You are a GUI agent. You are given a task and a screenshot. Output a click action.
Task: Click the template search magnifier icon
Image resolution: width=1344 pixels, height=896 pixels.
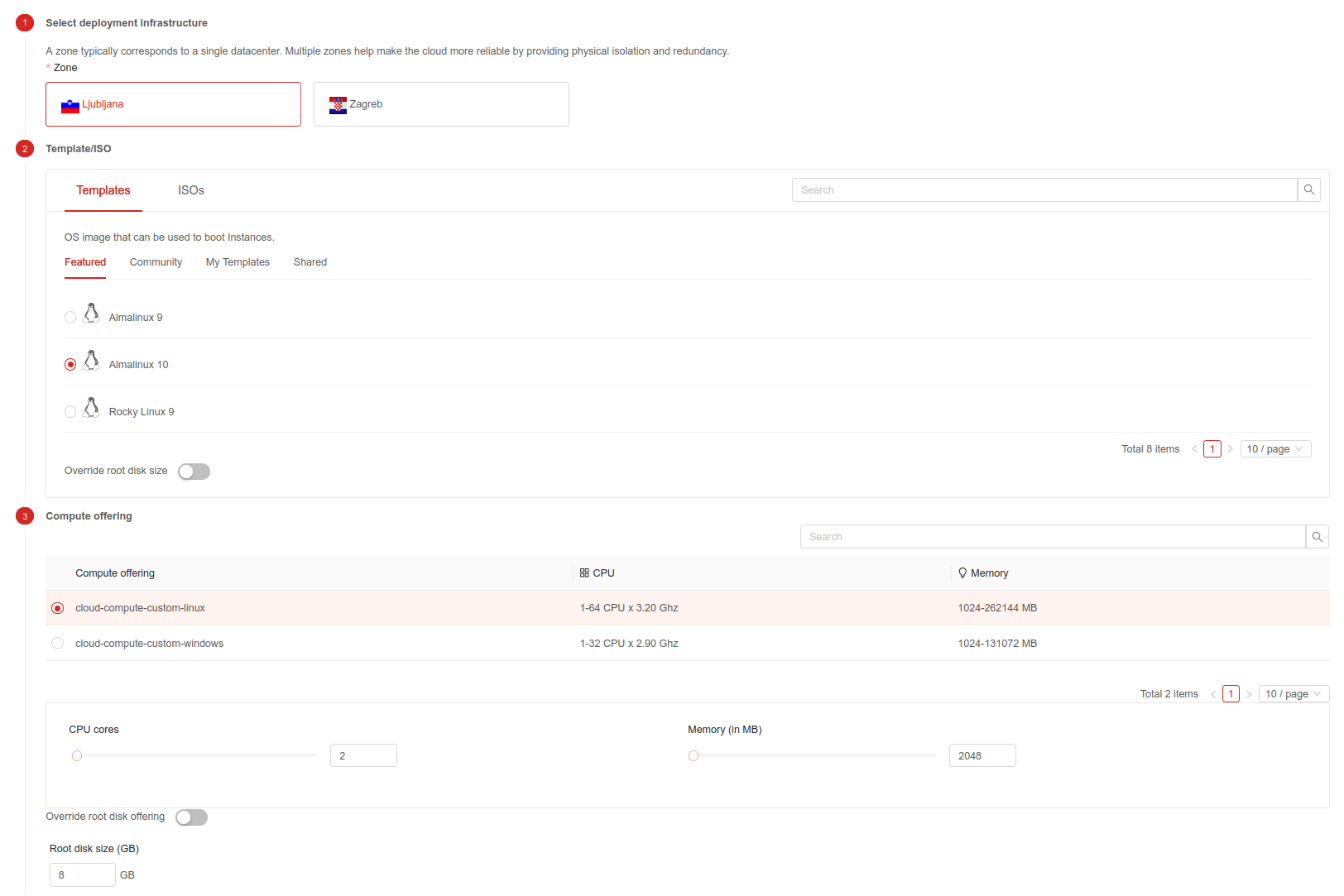pos(1308,190)
